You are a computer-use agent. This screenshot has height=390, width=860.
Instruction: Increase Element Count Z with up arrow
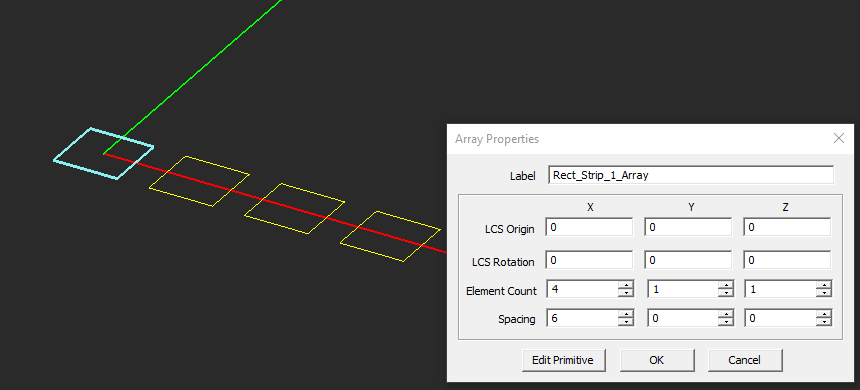[x=824, y=285]
